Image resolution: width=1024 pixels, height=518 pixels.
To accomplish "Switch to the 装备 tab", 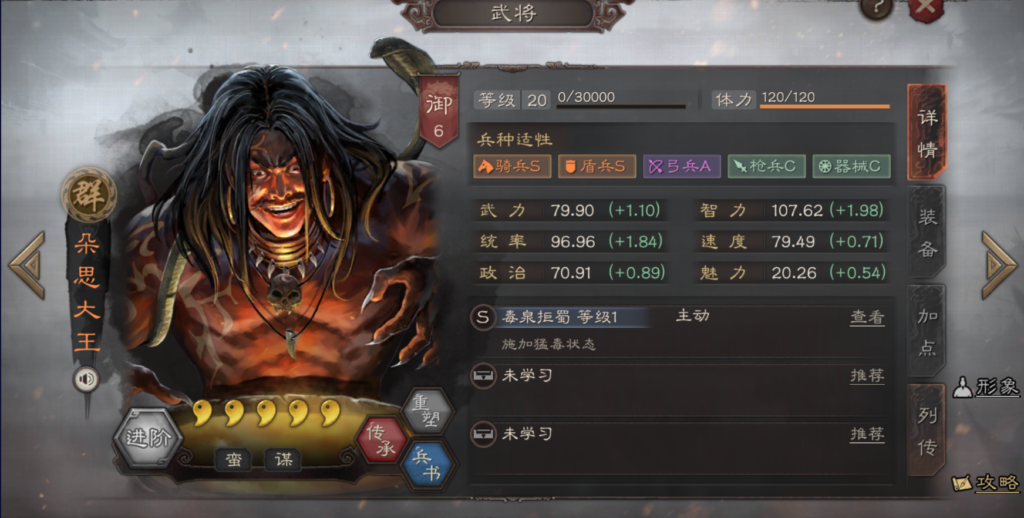I will 927,233.
